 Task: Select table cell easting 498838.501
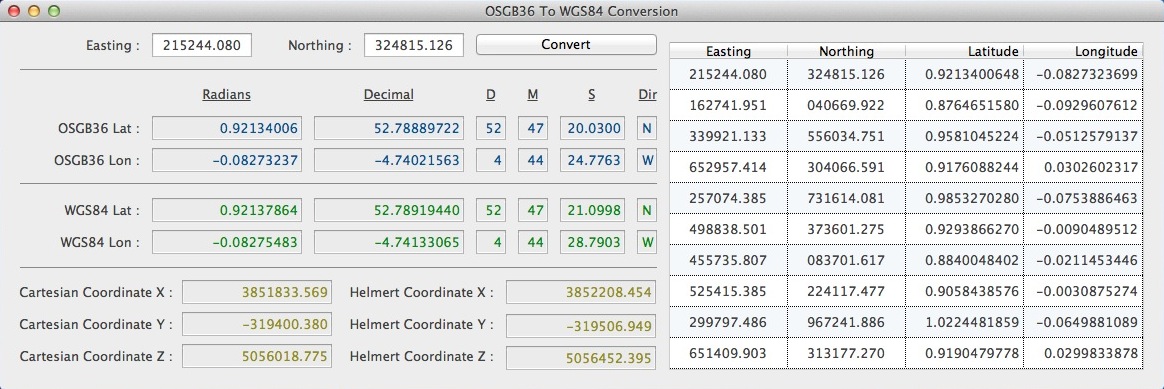728,230
